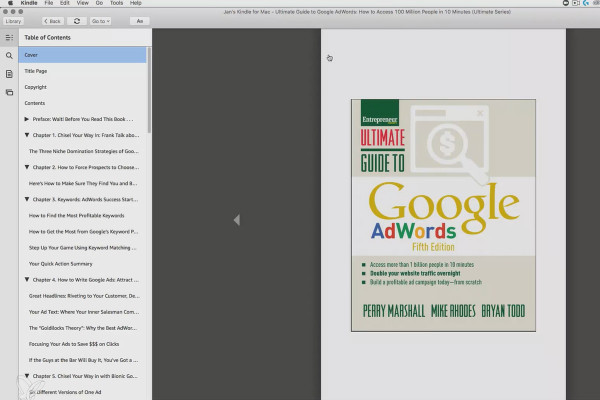Open Preface: Wait! Before You Read This Book

point(83,119)
